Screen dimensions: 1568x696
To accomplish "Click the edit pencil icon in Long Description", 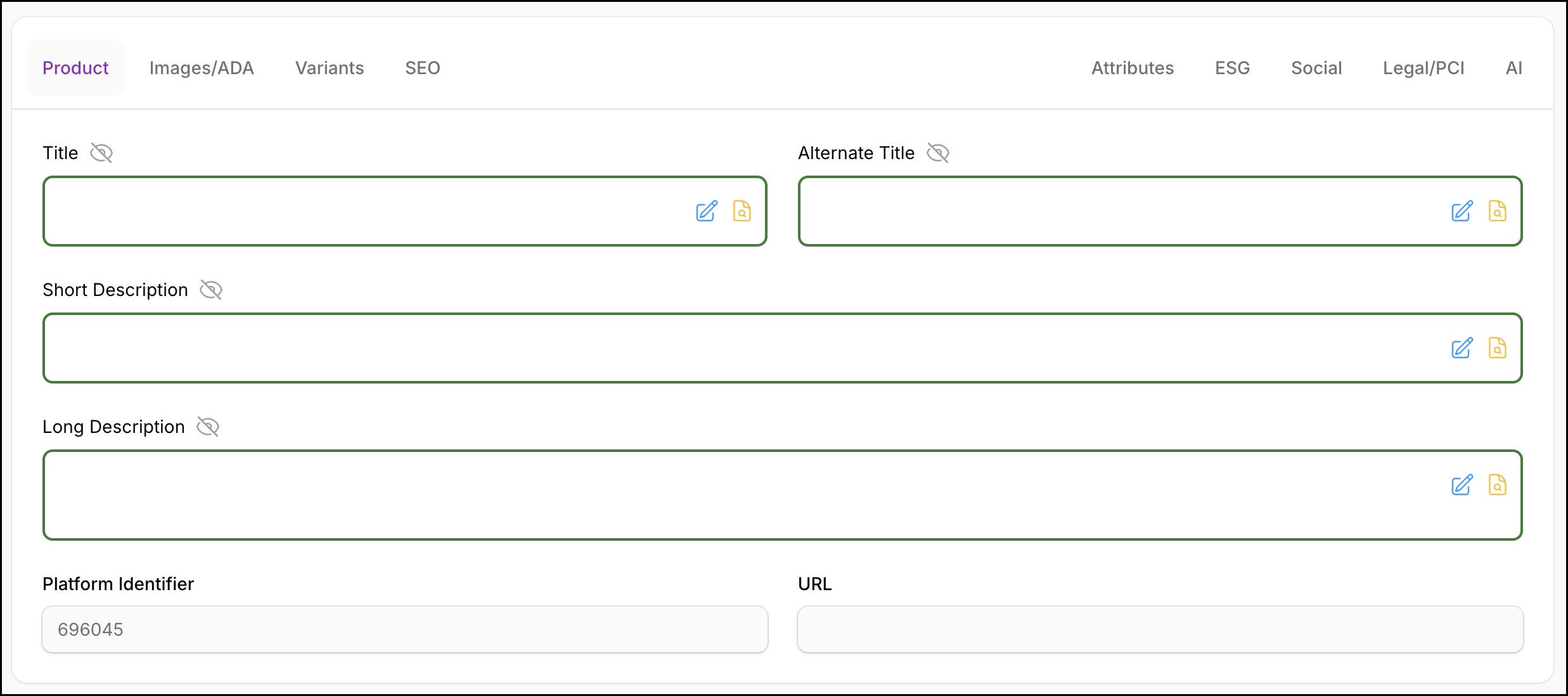I will click(1462, 485).
